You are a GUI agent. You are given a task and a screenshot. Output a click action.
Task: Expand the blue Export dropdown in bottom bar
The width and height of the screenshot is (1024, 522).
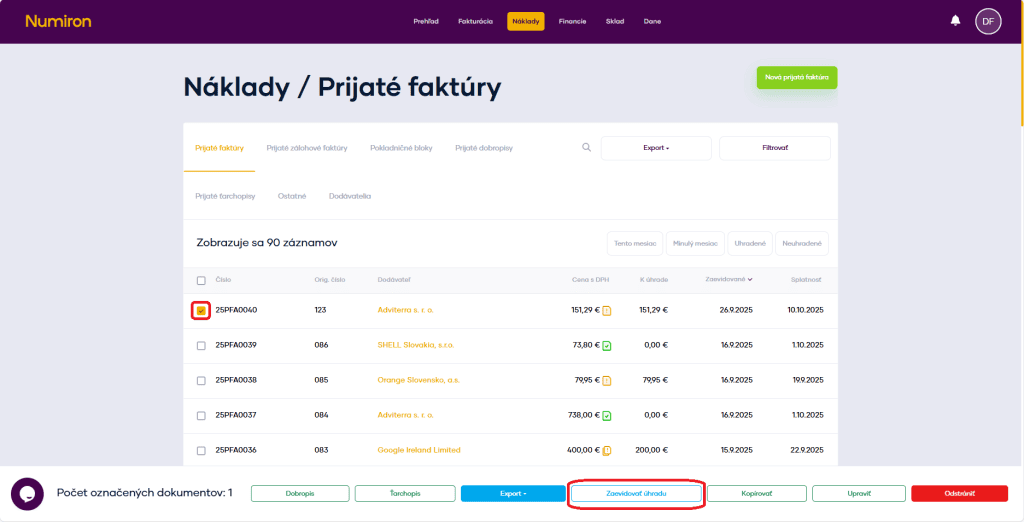[x=513, y=494]
